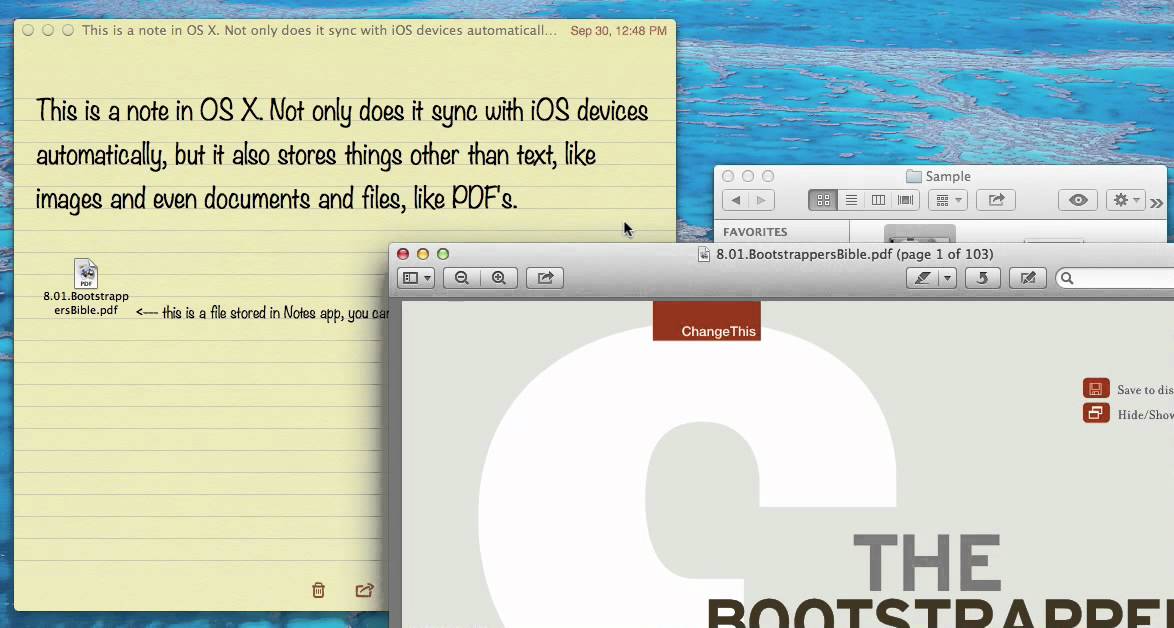Maximize the Preview window with the green button
The width and height of the screenshot is (1174, 628).
[443, 254]
